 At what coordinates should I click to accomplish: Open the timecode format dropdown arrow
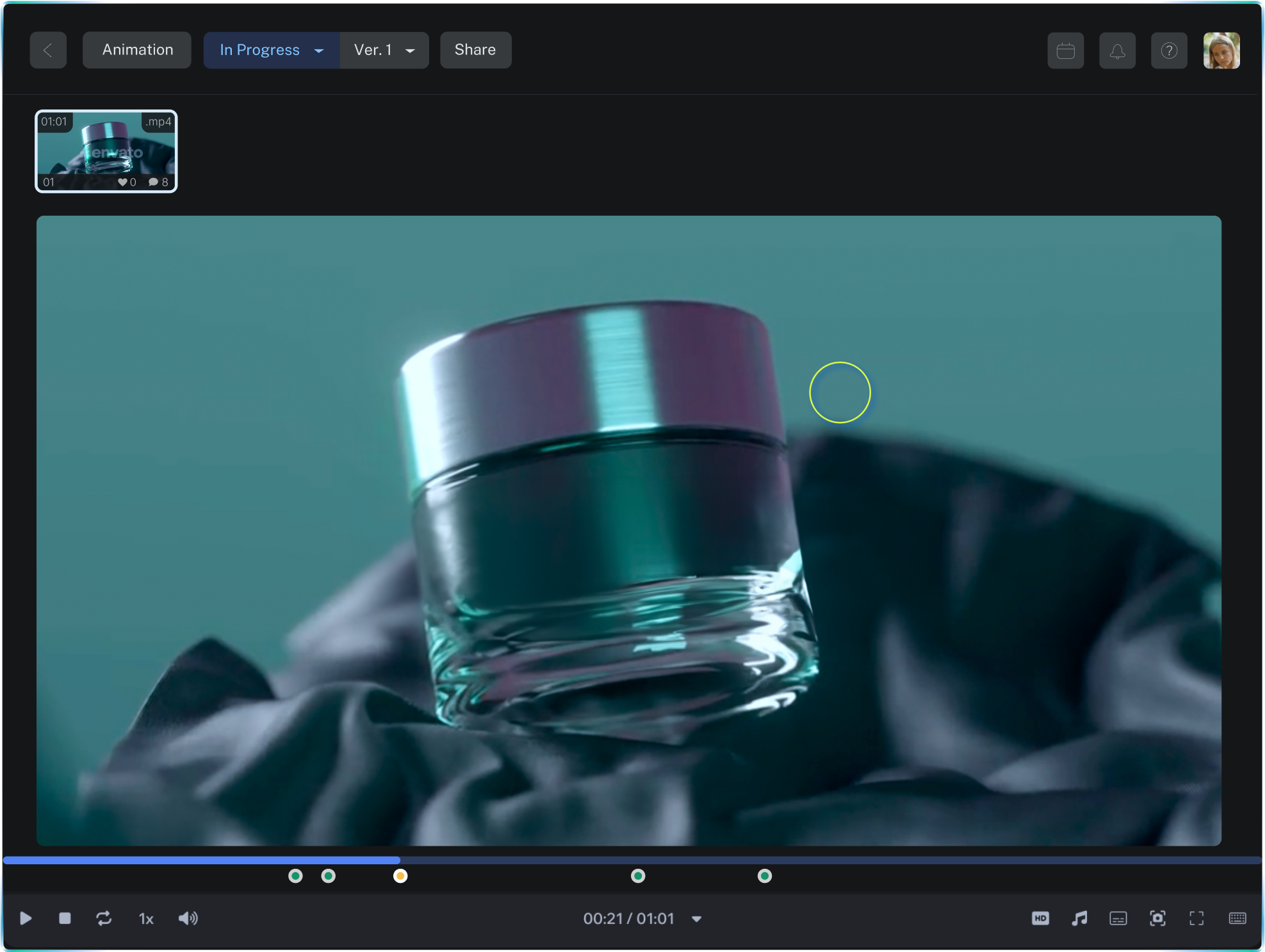(x=697, y=919)
